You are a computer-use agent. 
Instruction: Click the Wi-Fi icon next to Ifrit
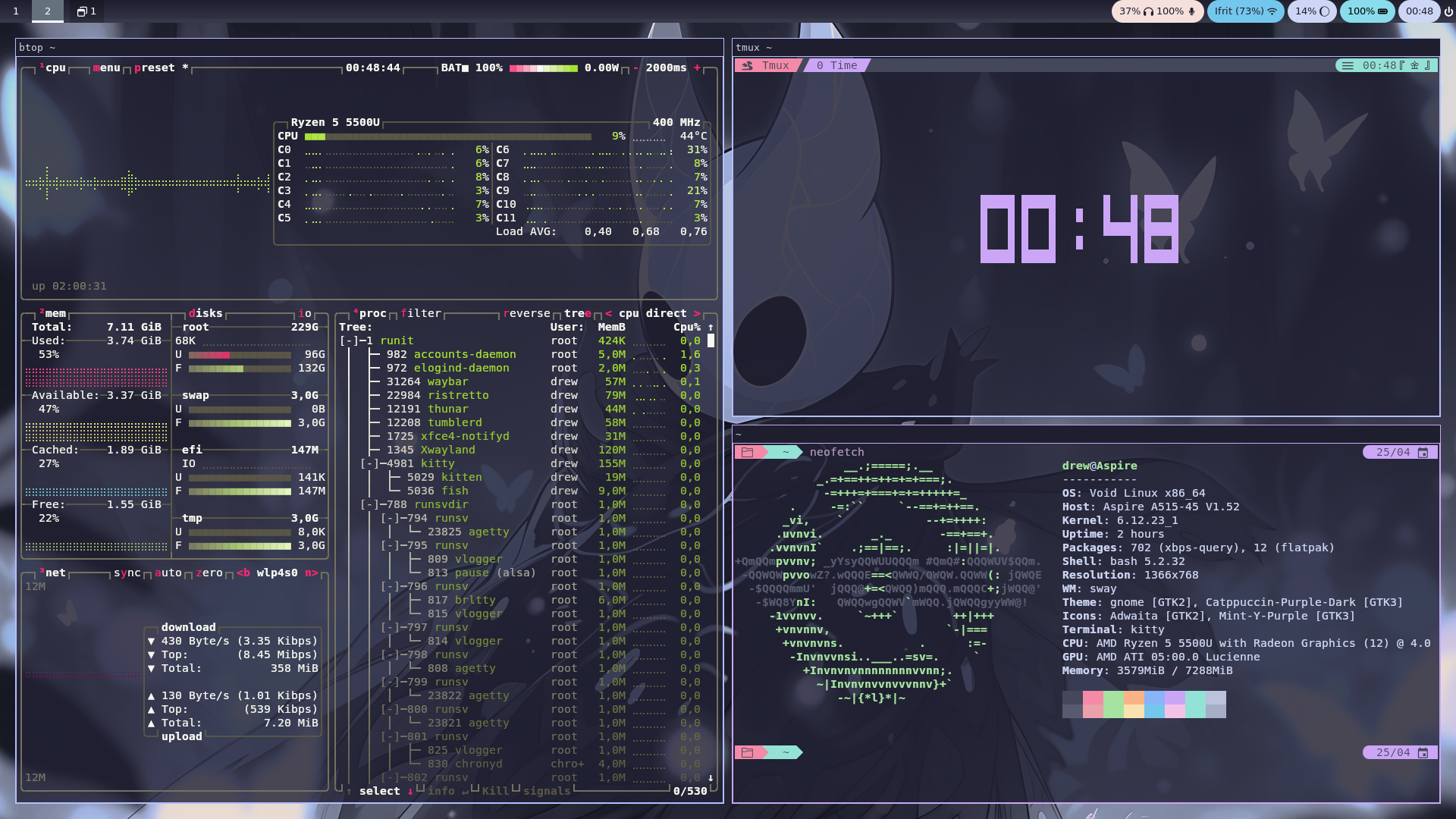[x=1272, y=11]
